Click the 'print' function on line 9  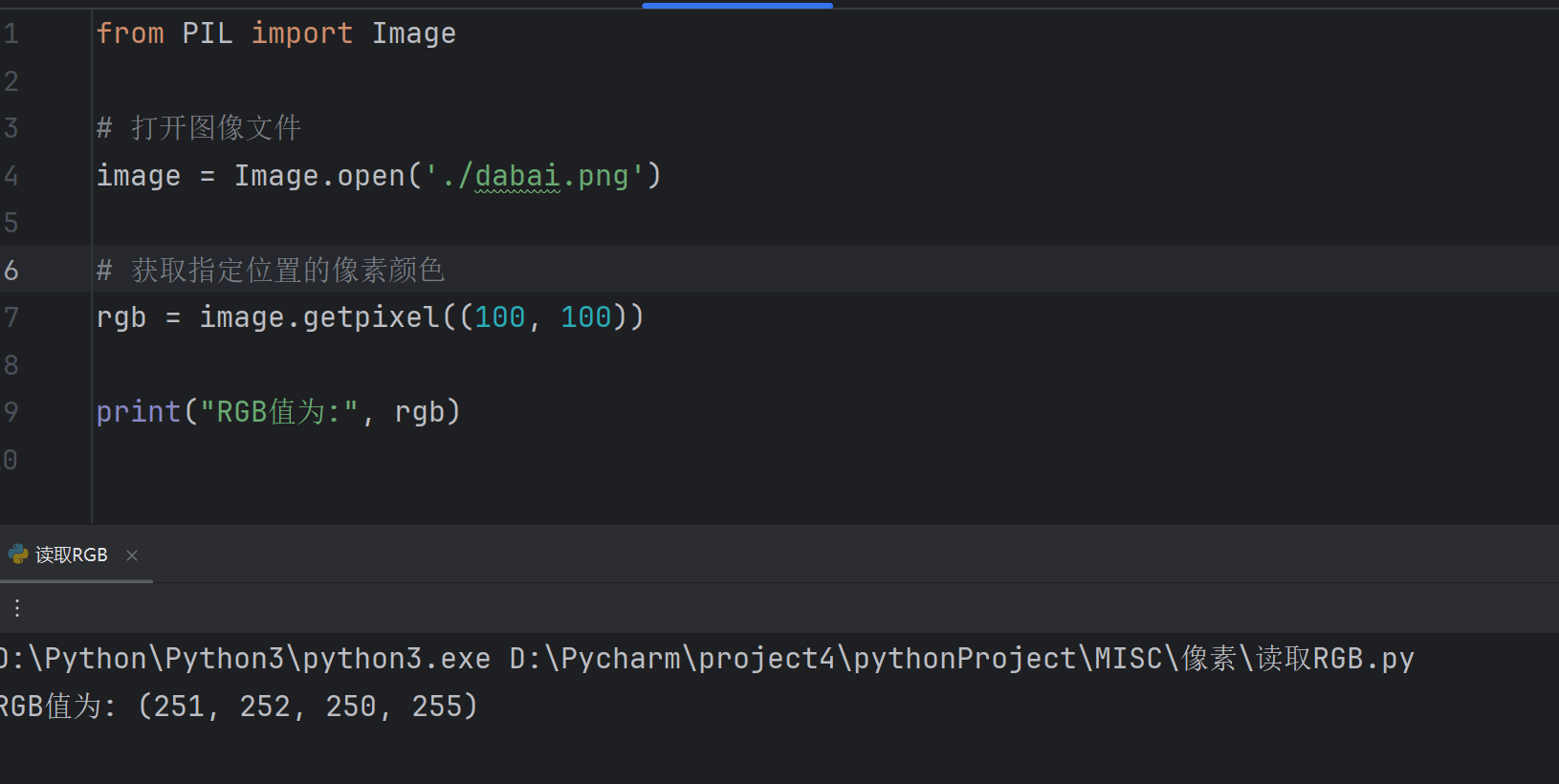click(139, 412)
